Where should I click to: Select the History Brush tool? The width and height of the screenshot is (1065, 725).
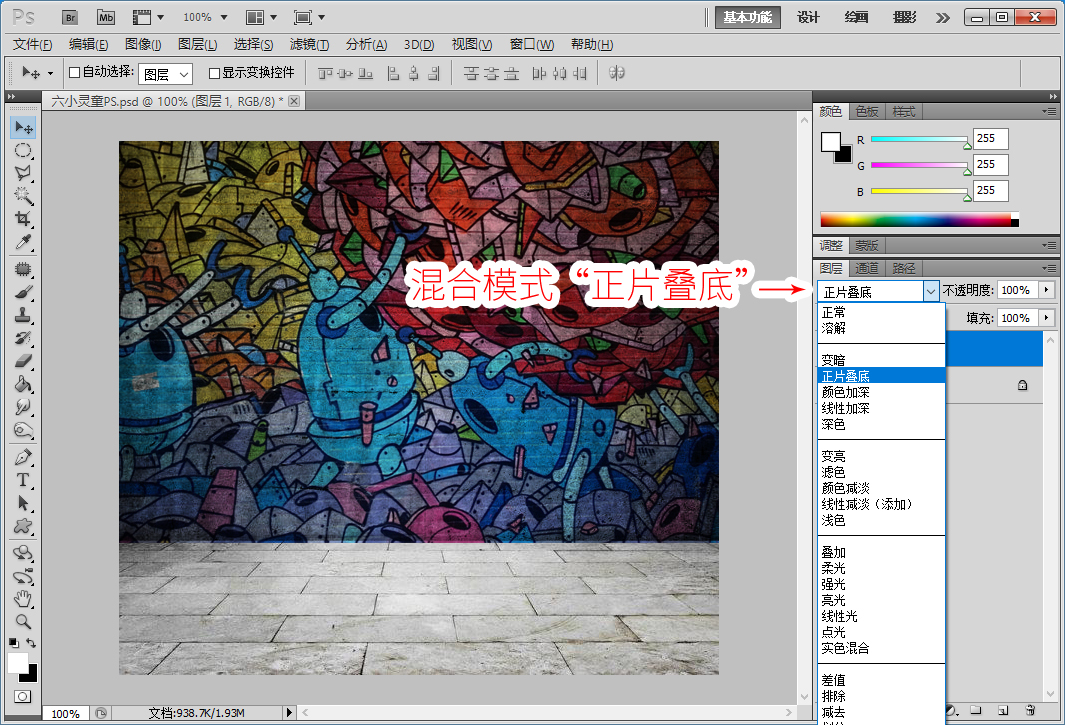[x=23, y=338]
